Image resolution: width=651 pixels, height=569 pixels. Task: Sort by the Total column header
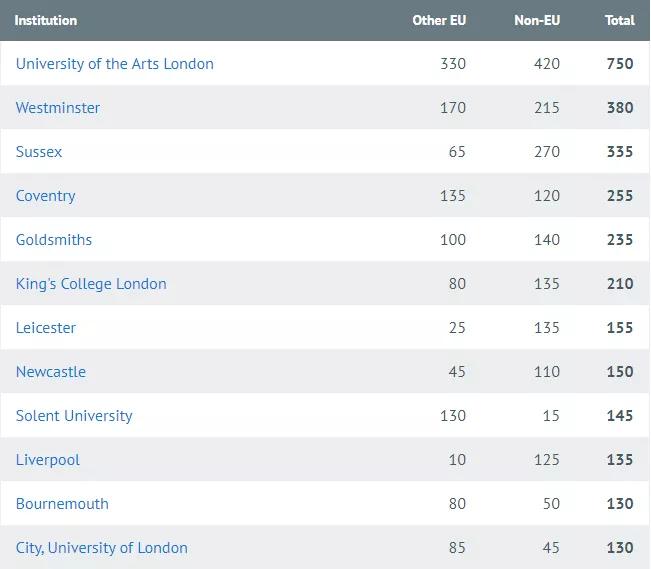click(620, 20)
